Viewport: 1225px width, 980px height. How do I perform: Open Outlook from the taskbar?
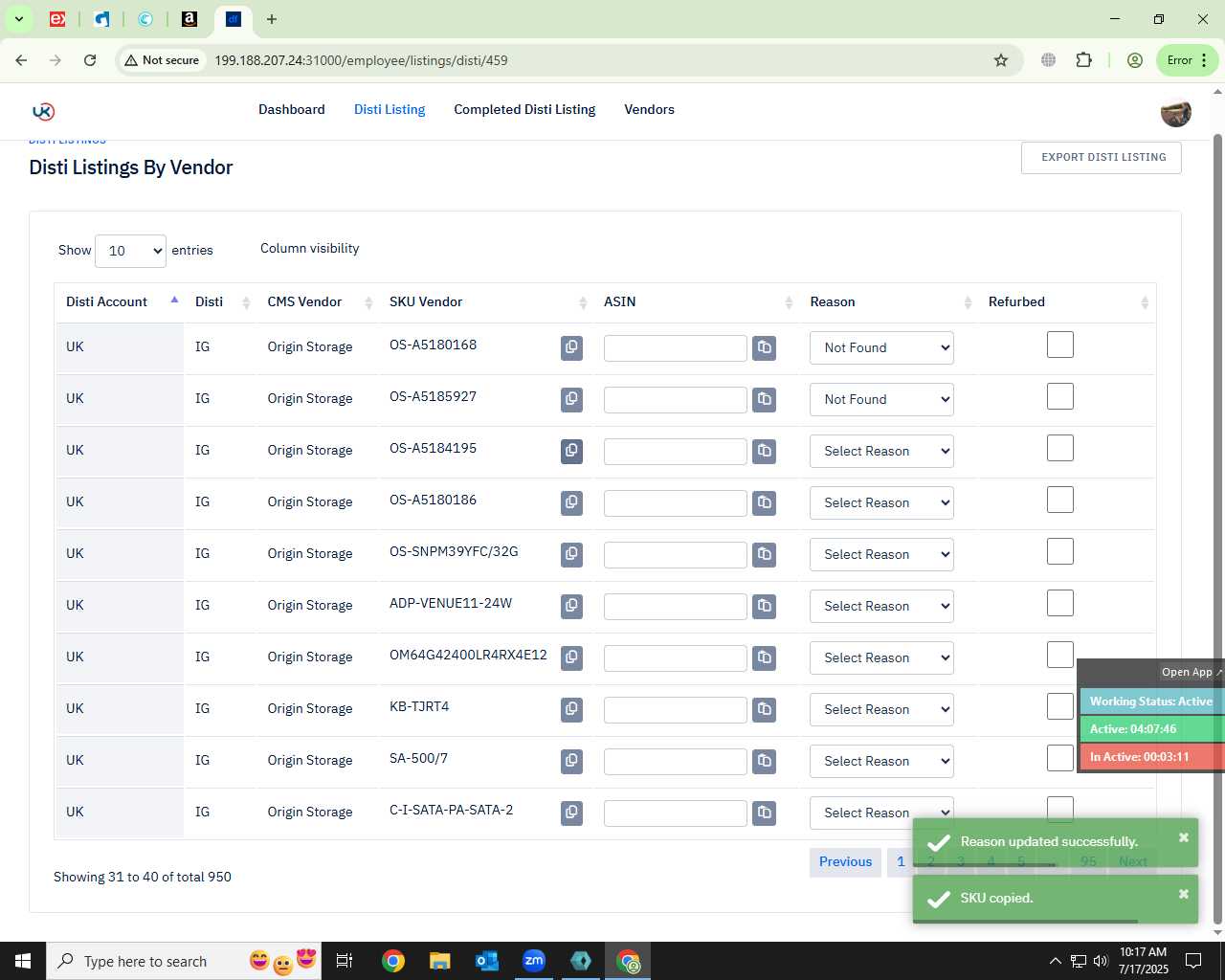[x=487, y=961]
